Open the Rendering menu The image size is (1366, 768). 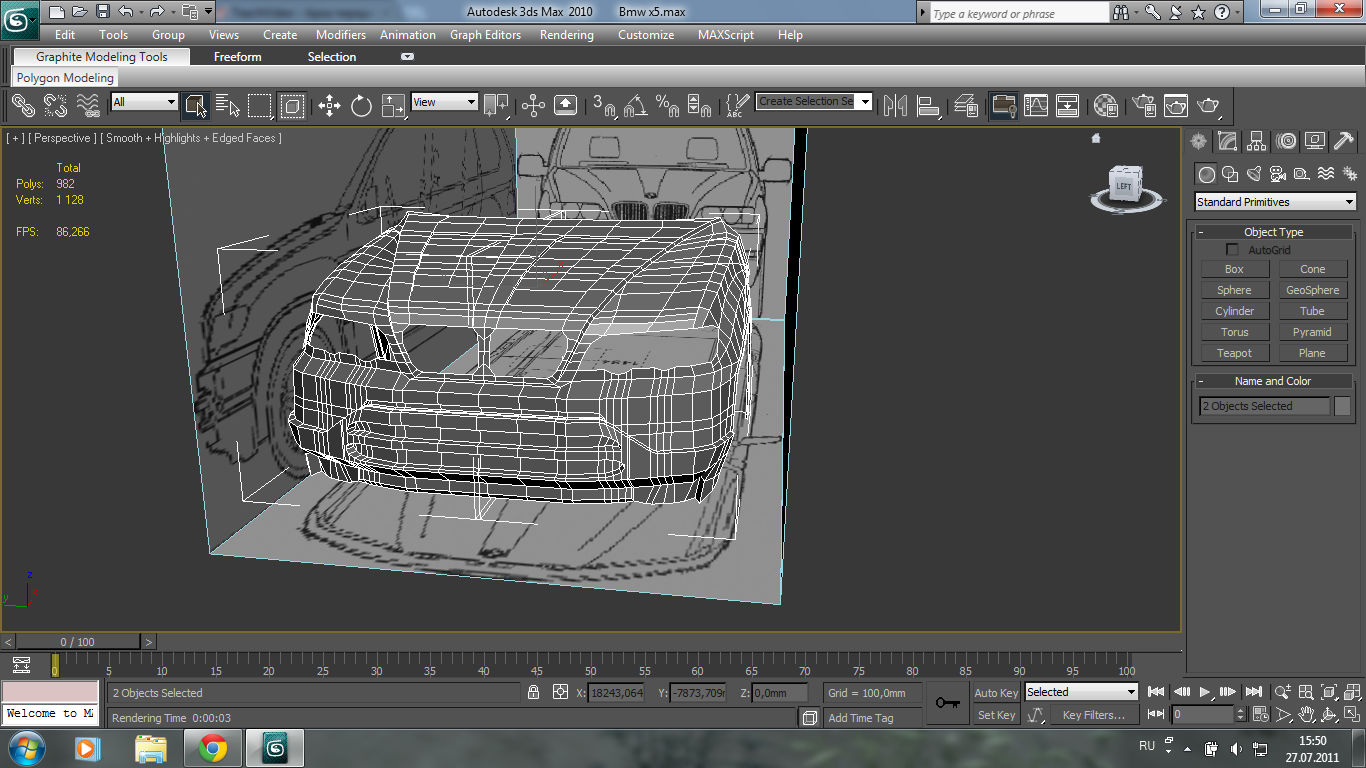point(566,35)
